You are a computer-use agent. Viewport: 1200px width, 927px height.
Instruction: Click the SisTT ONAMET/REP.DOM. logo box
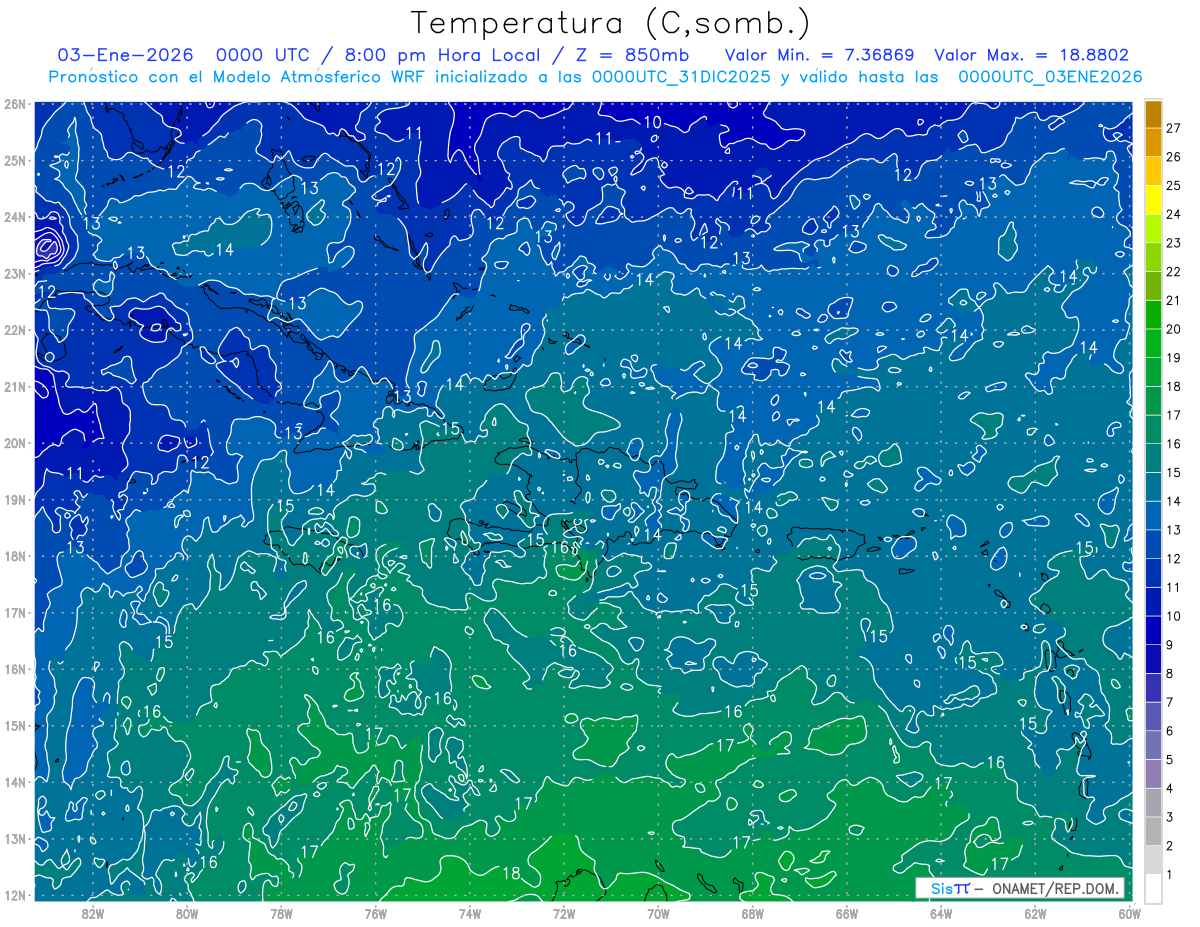point(1020,888)
